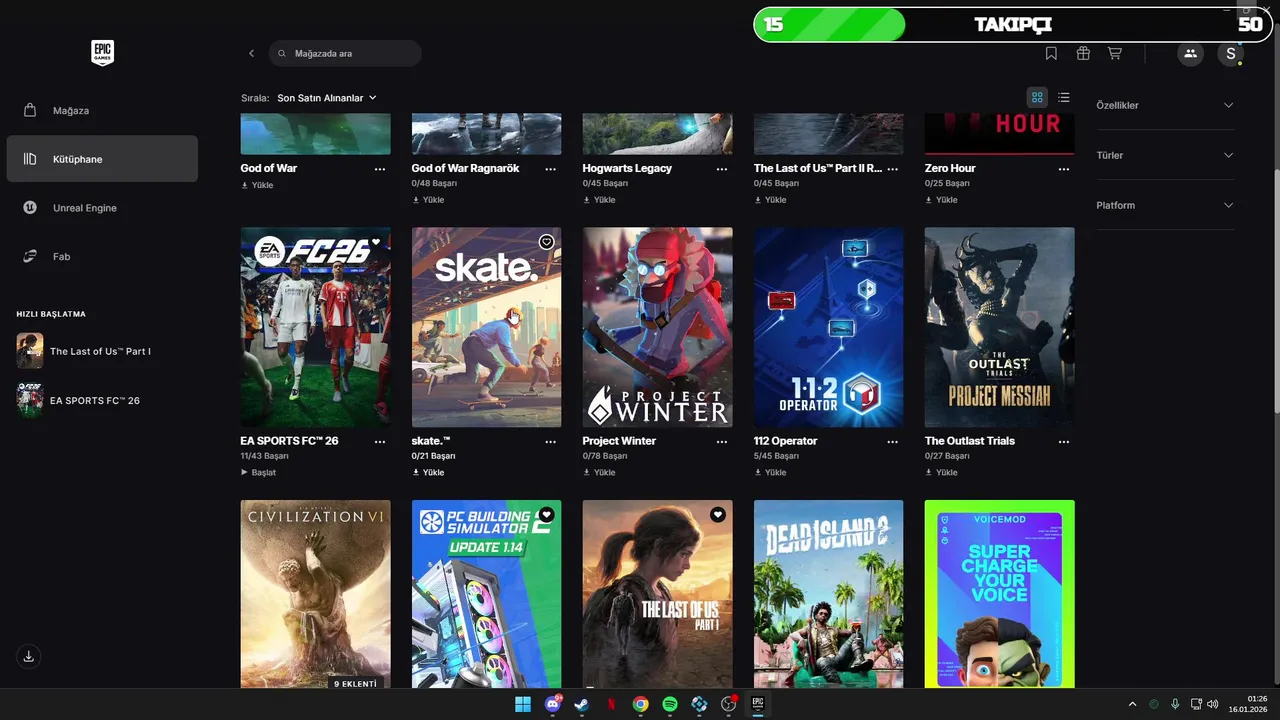The width and height of the screenshot is (1280, 720).
Task: Open Fab in the sidebar
Action: click(x=102, y=256)
